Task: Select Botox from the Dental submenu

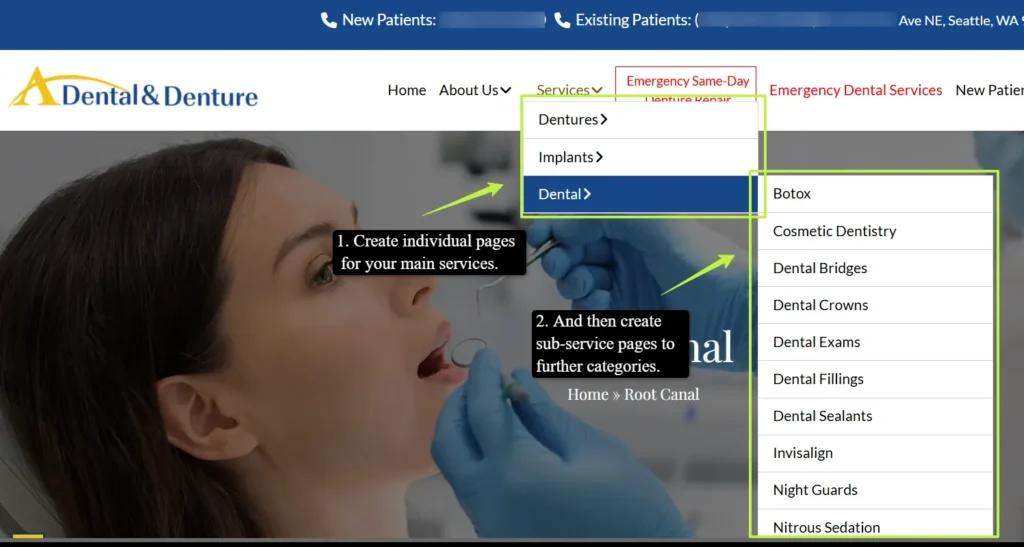Action: [x=875, y=194]
